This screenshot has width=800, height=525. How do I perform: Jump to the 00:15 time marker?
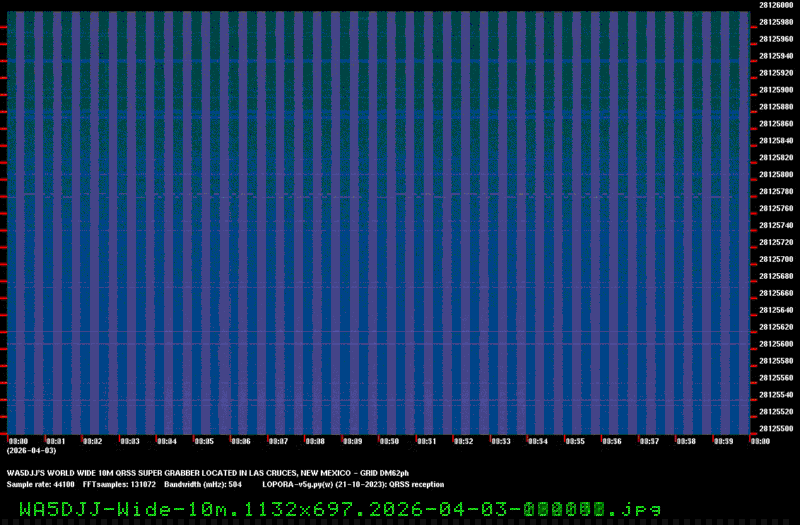click(574, 441)
